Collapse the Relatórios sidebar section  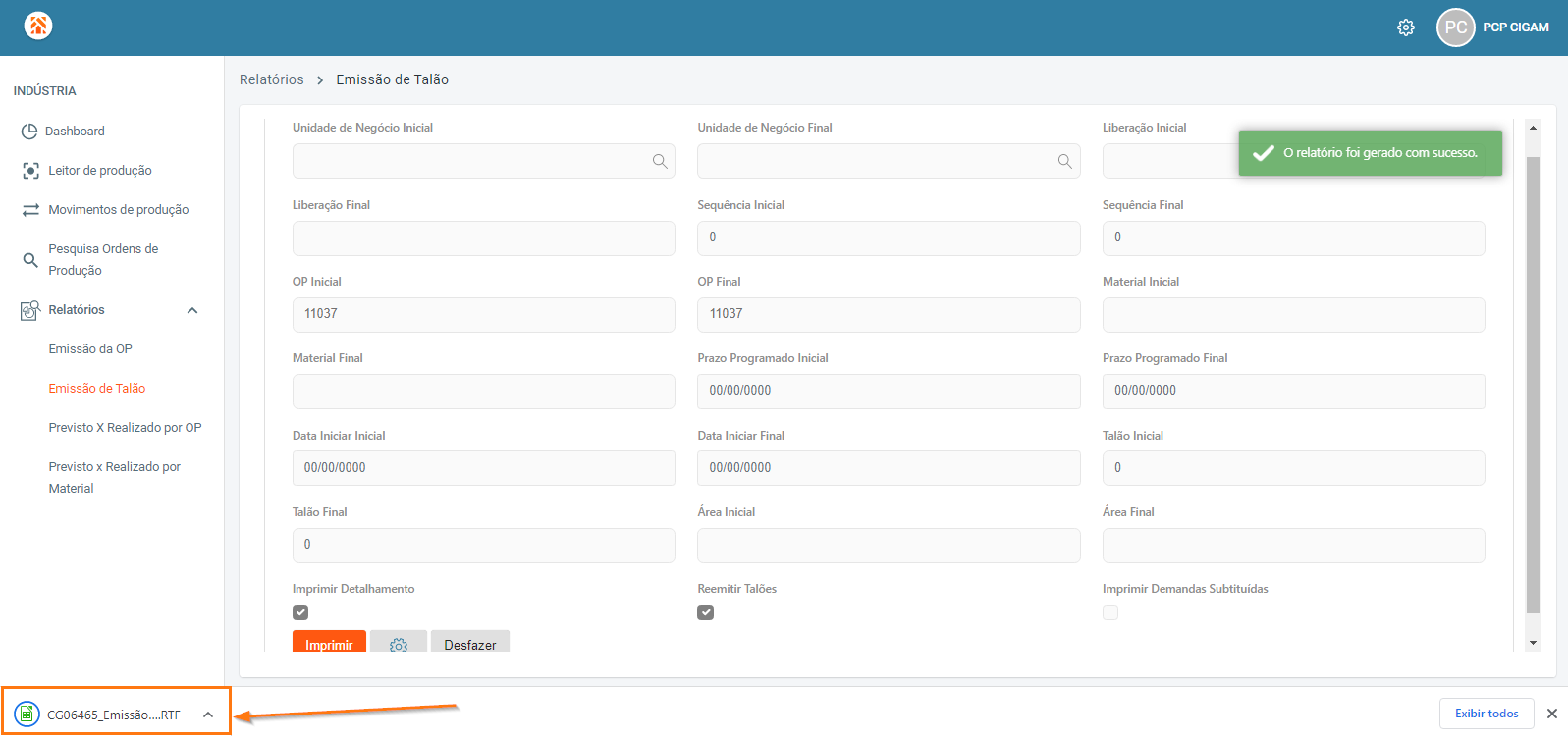click(192, 310)
